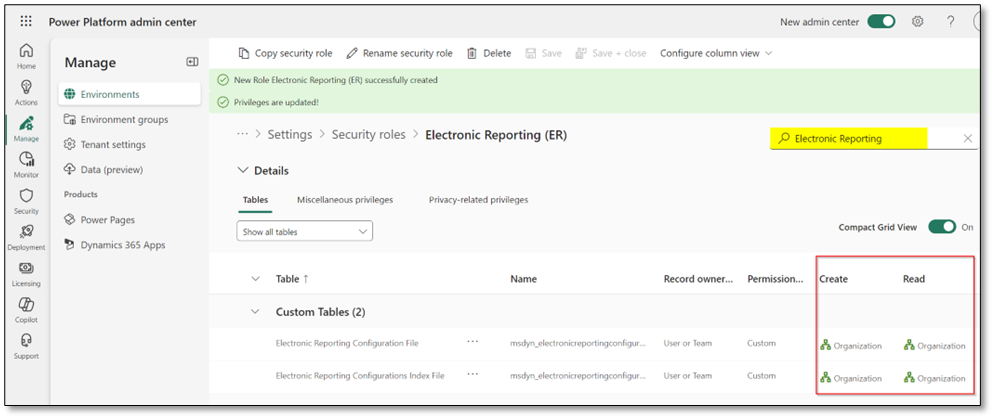
Task: Open Monitor in the left rail
Action: tap(26, 164)
